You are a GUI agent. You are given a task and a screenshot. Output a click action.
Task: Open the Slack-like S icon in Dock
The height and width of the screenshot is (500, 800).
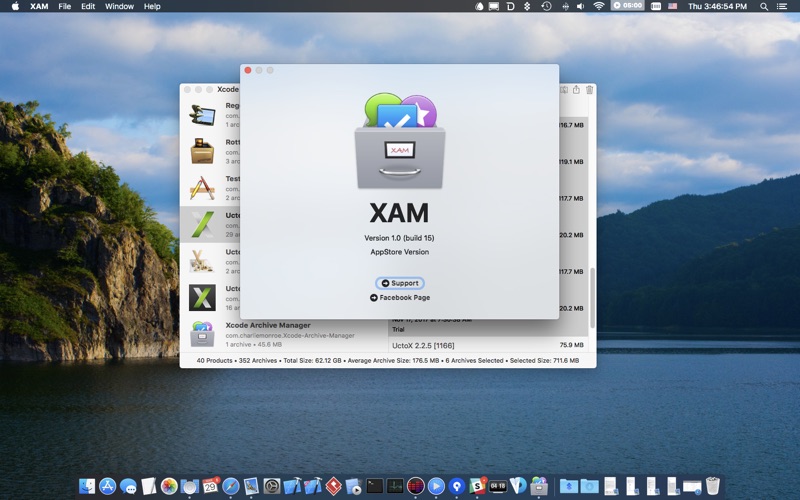point(478,486)
